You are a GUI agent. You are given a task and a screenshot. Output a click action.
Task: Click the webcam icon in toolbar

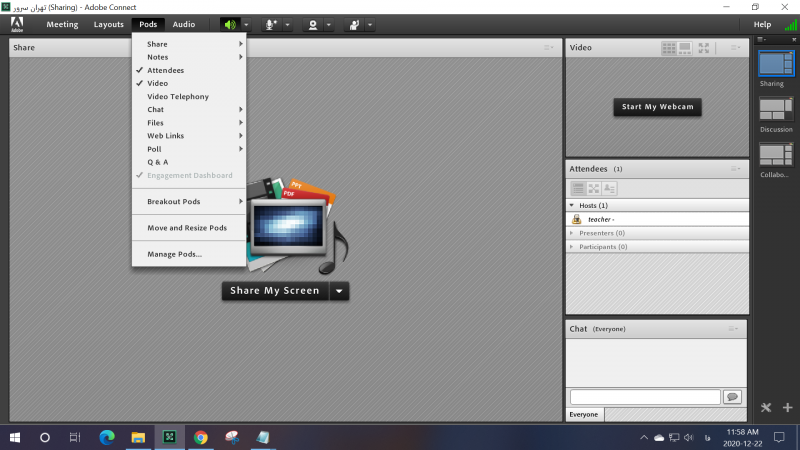[x=313, y=24]
